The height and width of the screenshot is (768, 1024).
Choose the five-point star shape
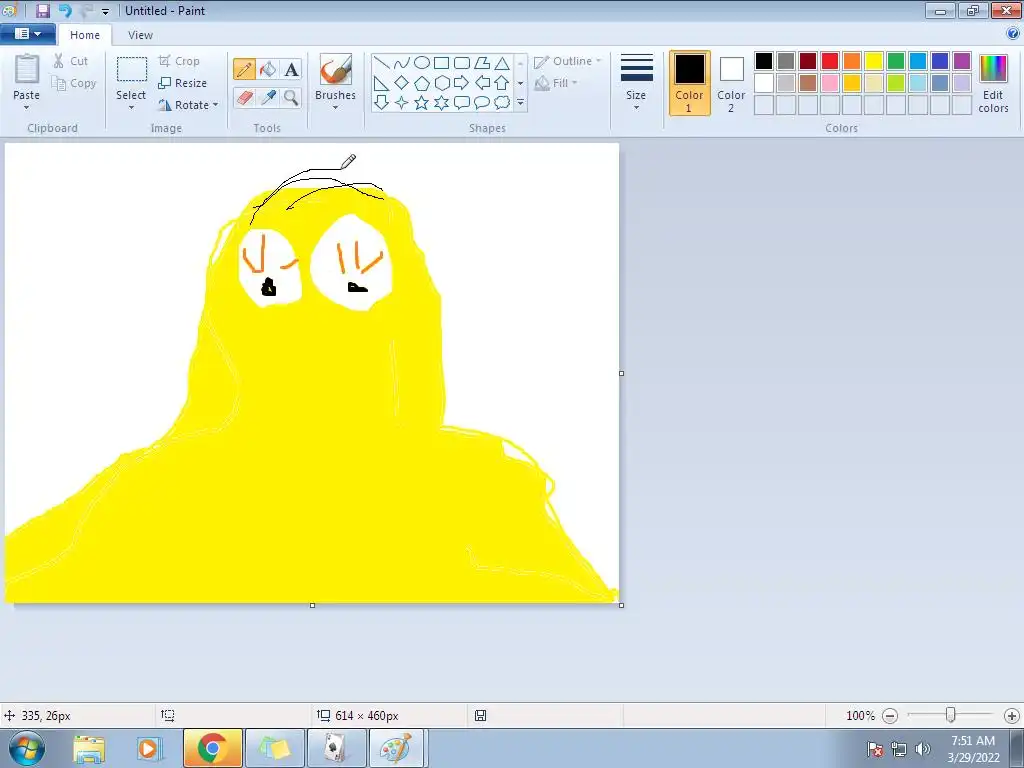click(x=421, y=103)
